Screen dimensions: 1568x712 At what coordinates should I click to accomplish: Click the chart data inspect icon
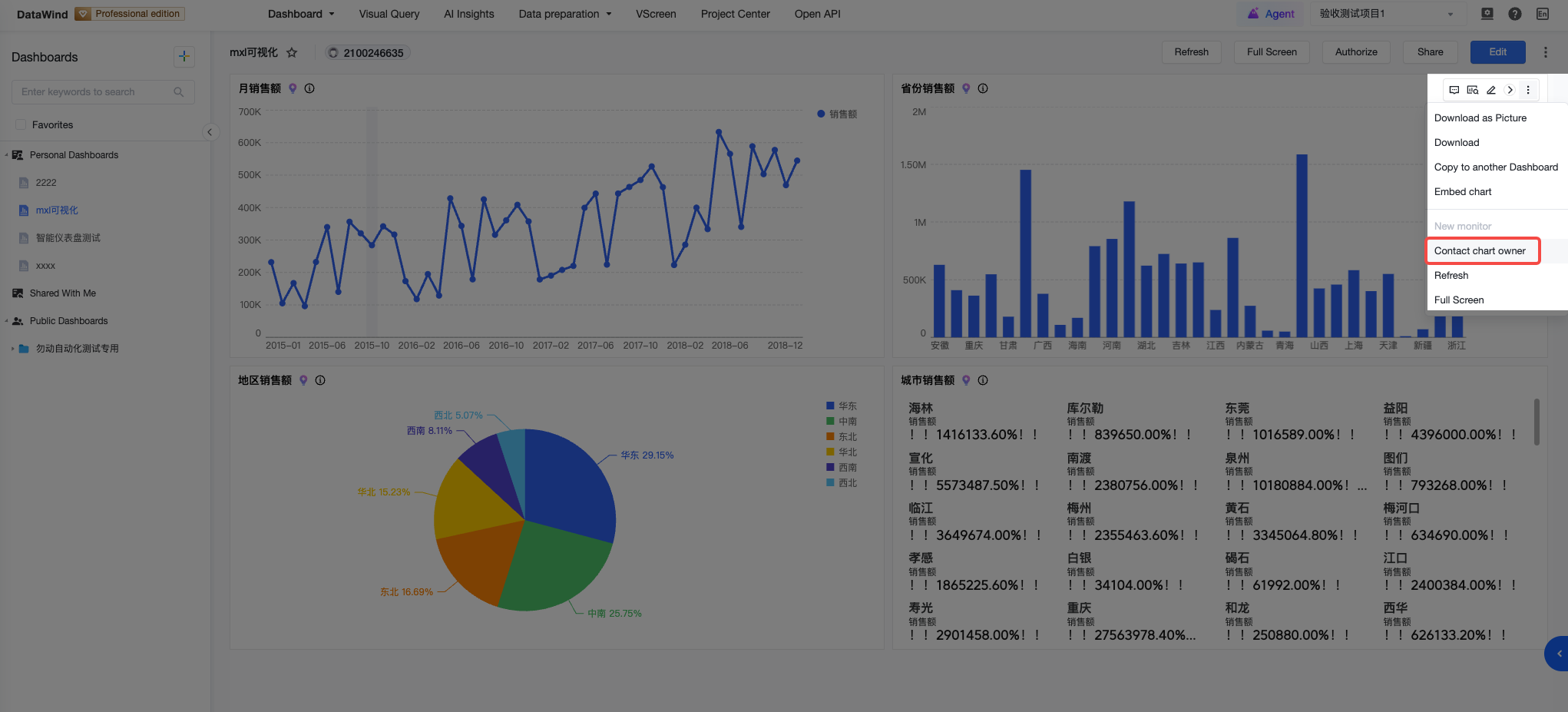coord(1473,90)
